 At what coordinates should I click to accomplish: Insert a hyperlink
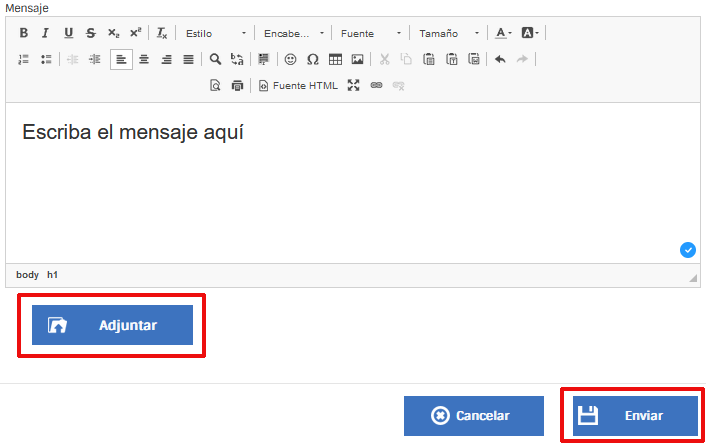(376, 85)
